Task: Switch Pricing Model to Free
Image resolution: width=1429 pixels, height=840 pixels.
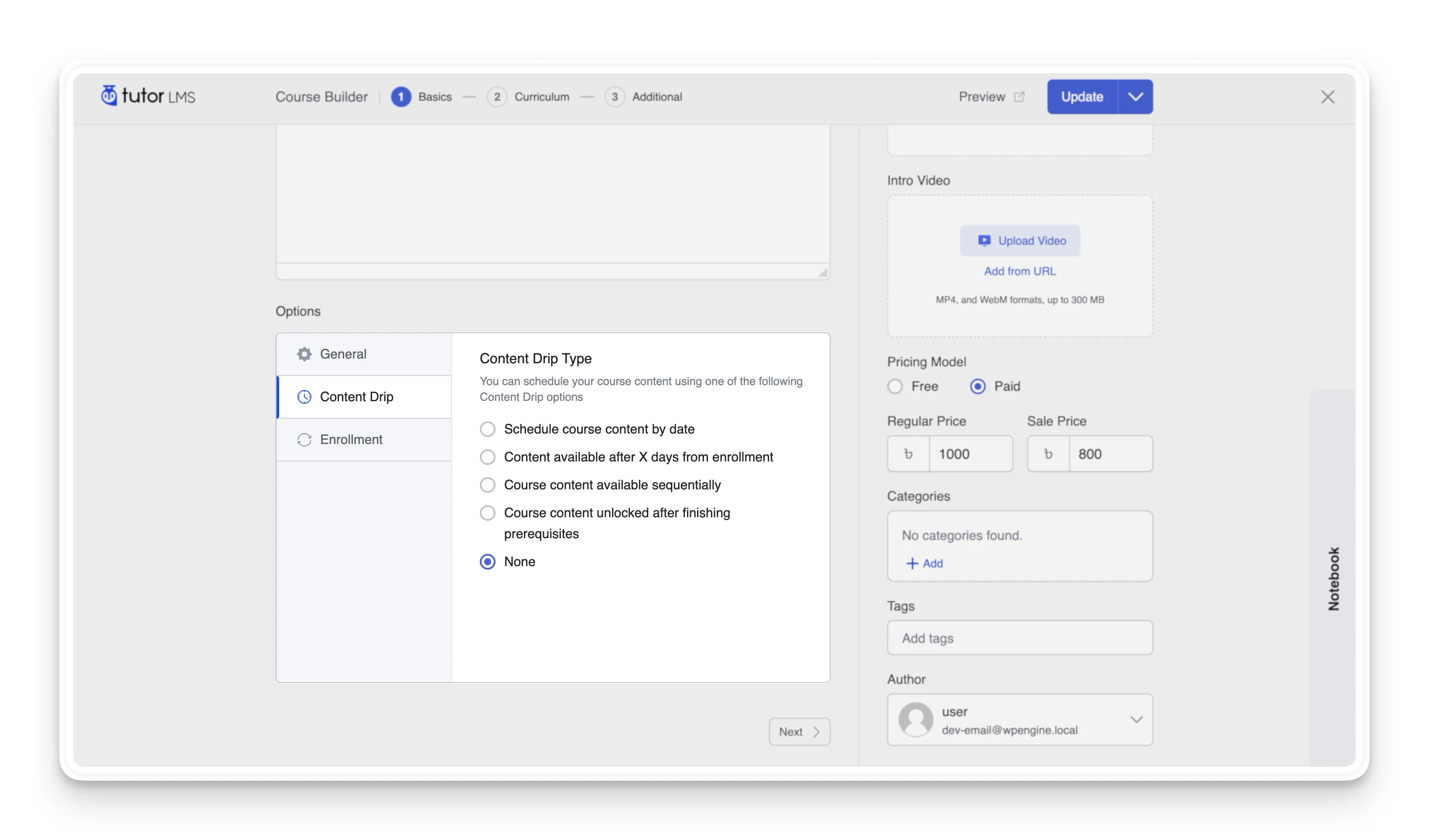Action: click(895, 386)
